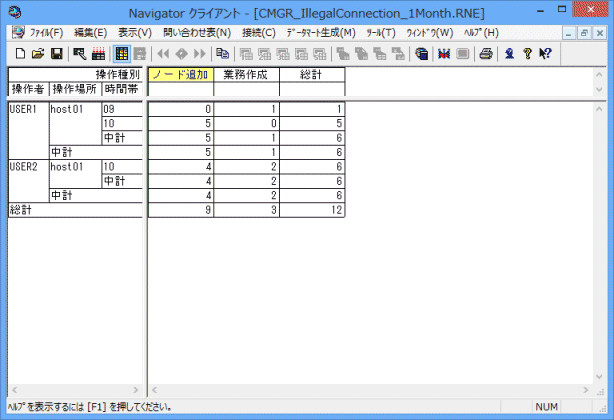Open the 表示(V) menu
Screen dimensions: 614x420
(x=135, y=33)
